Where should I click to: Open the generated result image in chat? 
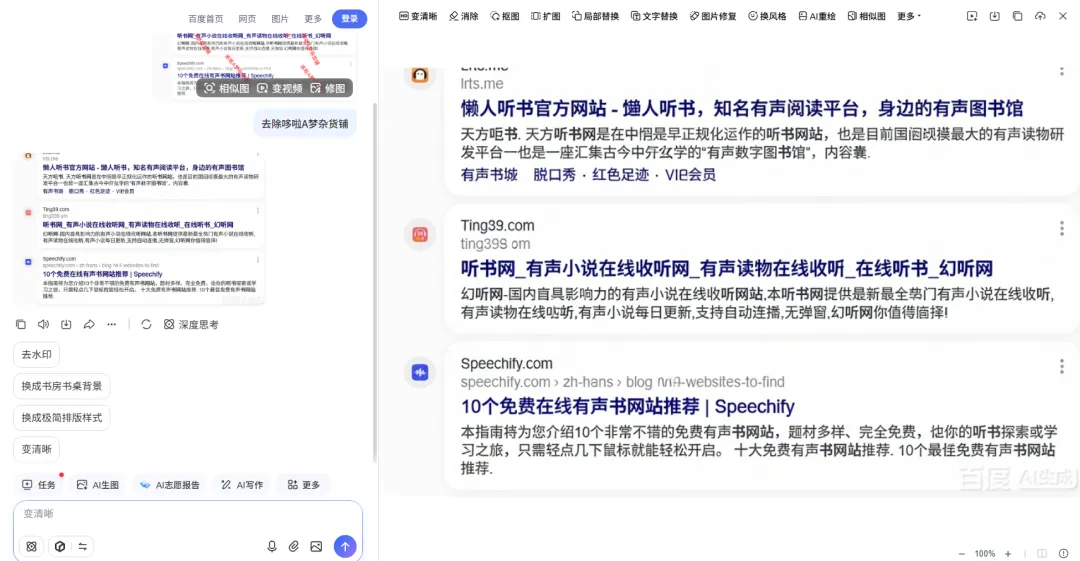(140, 227)
